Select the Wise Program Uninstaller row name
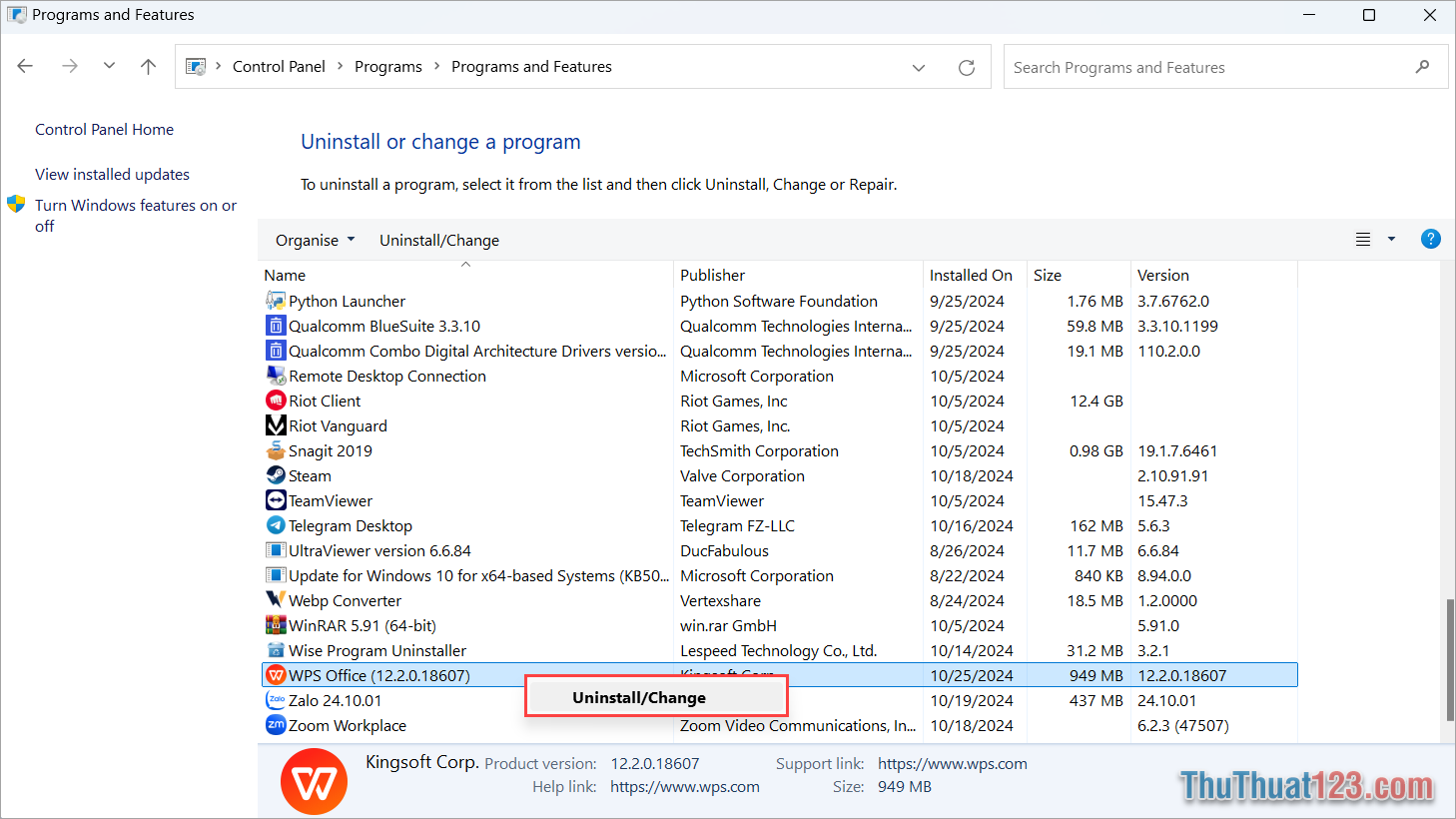 pyautogui.click(x=376, y=650)
